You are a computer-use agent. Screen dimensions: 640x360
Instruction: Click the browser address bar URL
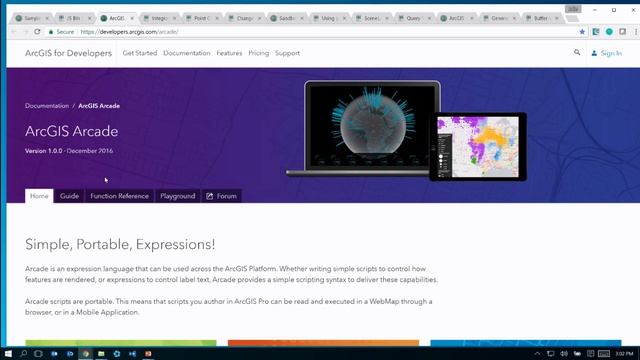point(129,31)
